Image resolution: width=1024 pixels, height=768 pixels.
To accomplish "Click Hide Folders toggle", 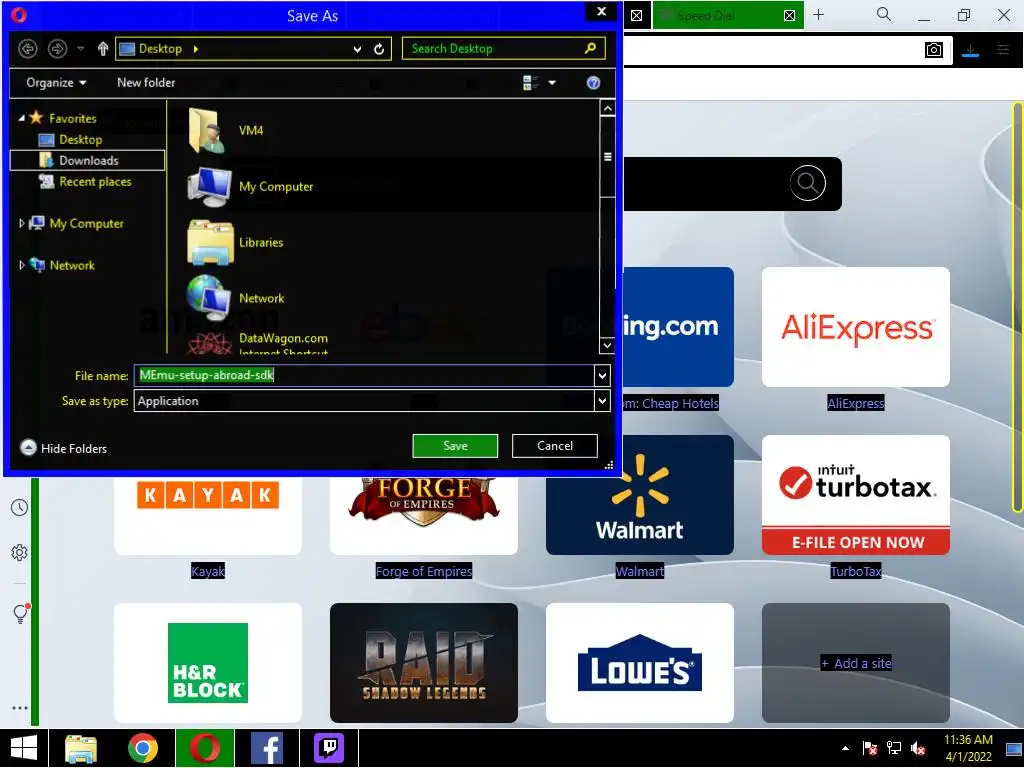I will coord(63,448).
